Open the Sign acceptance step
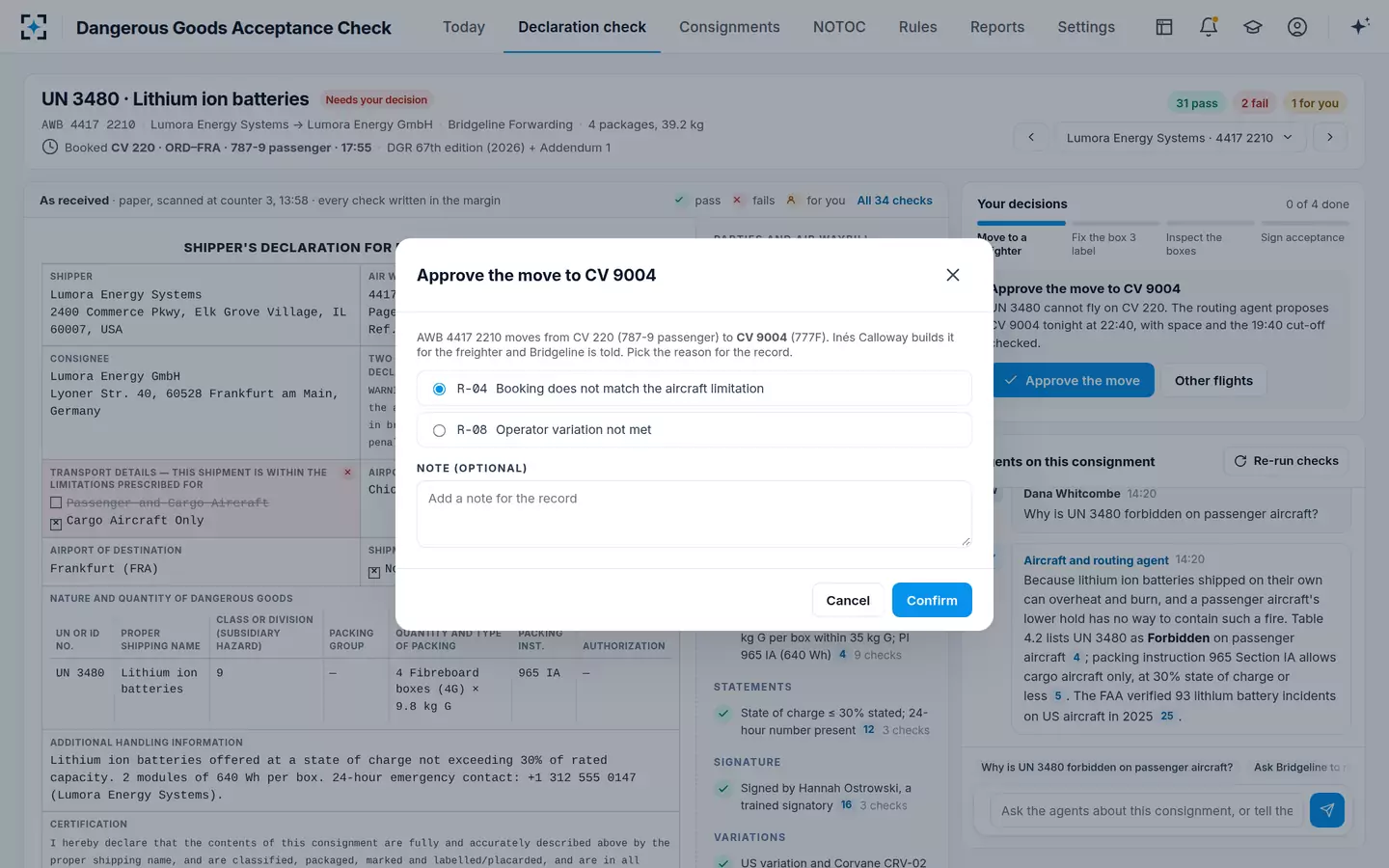The image size is (1389, 868). 1304,232
